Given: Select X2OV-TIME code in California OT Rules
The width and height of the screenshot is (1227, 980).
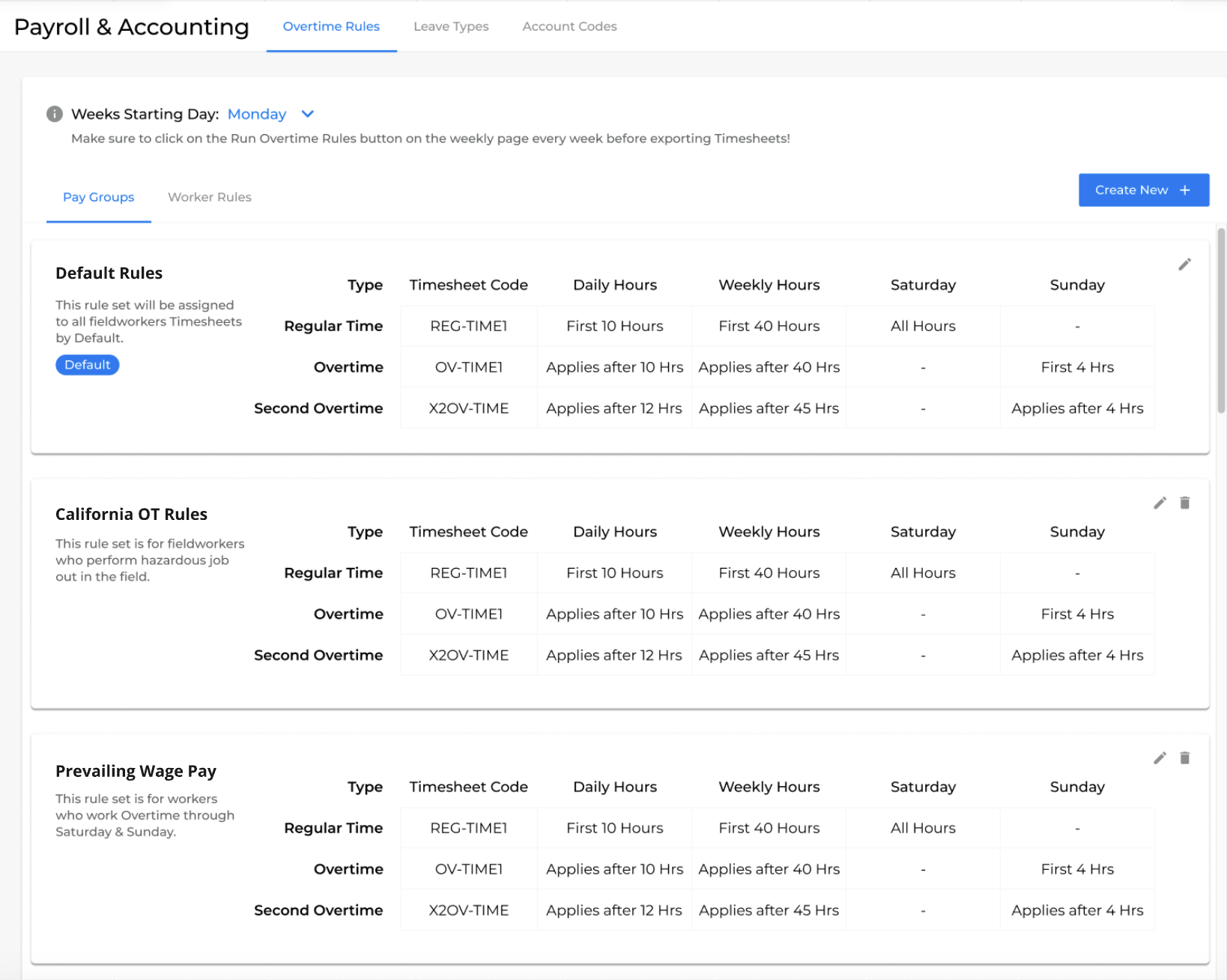Looking at the screenshot, I should click(469, 656).
